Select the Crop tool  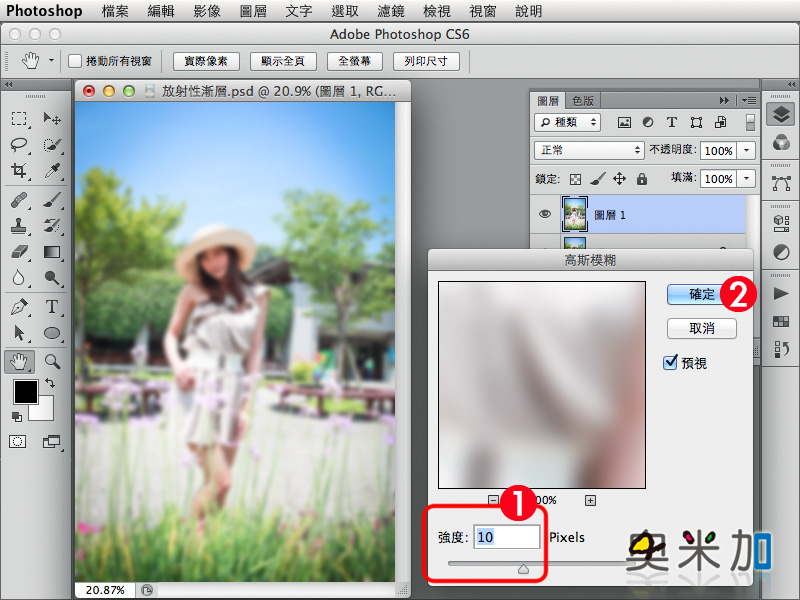pos(19,170)
